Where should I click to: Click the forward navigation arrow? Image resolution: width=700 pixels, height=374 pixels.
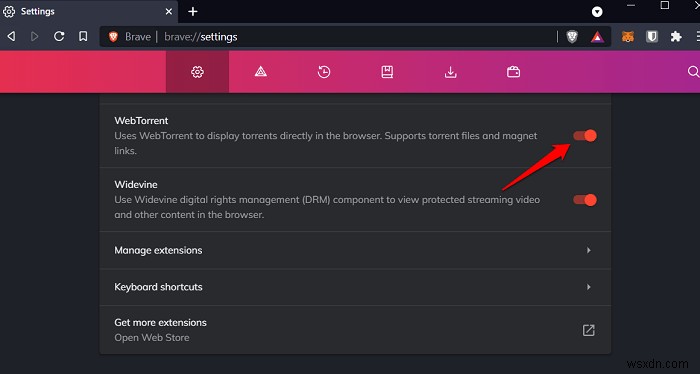click(34, 36)
